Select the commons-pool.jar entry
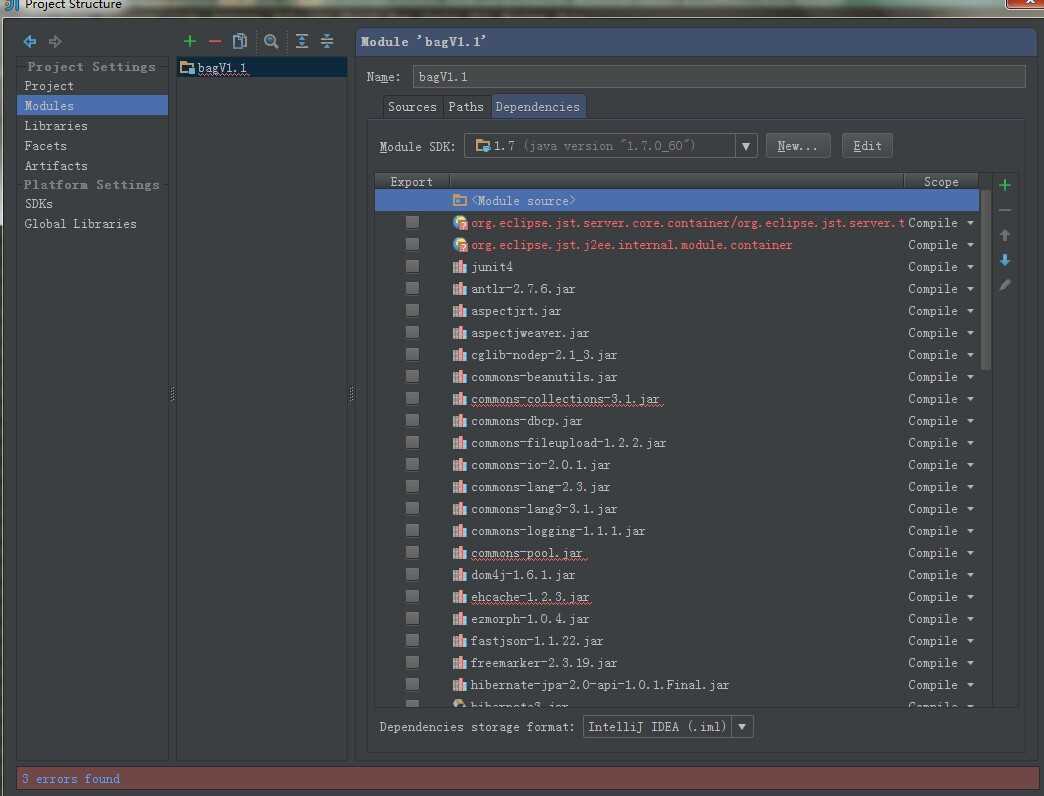This screenshot has width=1044, height=796. pyautogui.click(x=676, y=553)
